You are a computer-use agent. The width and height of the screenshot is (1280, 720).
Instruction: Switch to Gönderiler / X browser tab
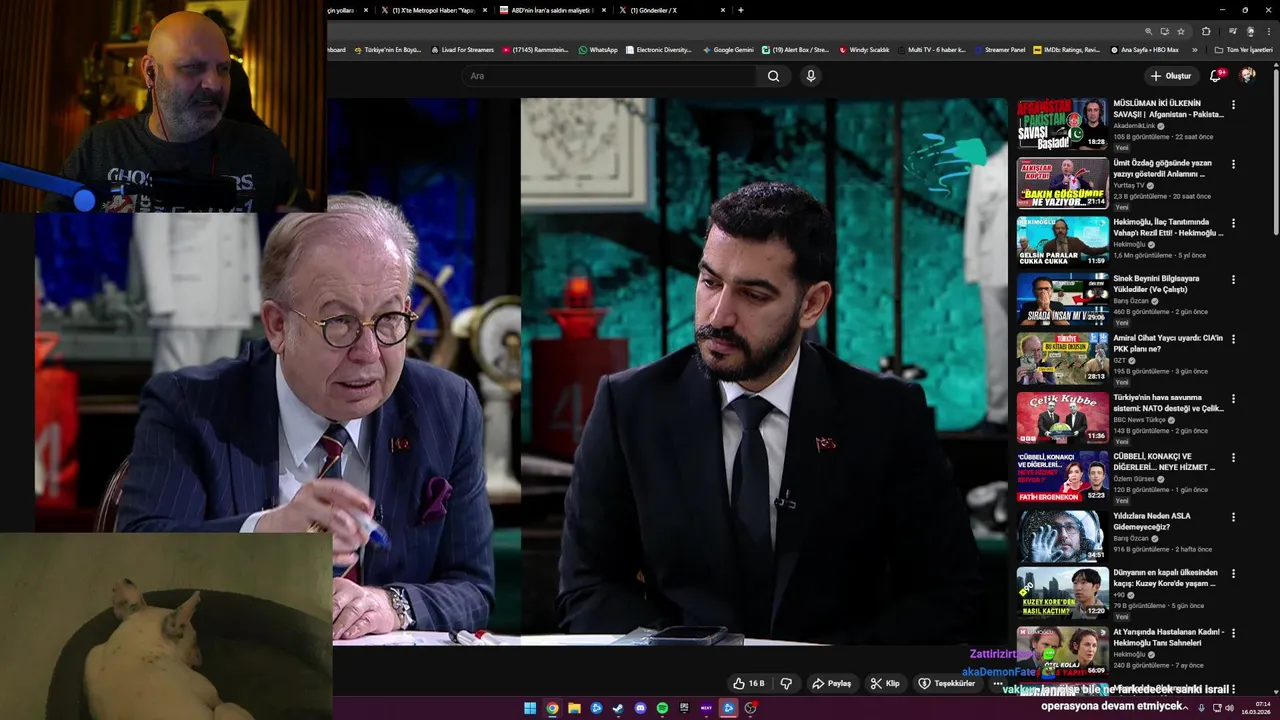click(672, 10)
